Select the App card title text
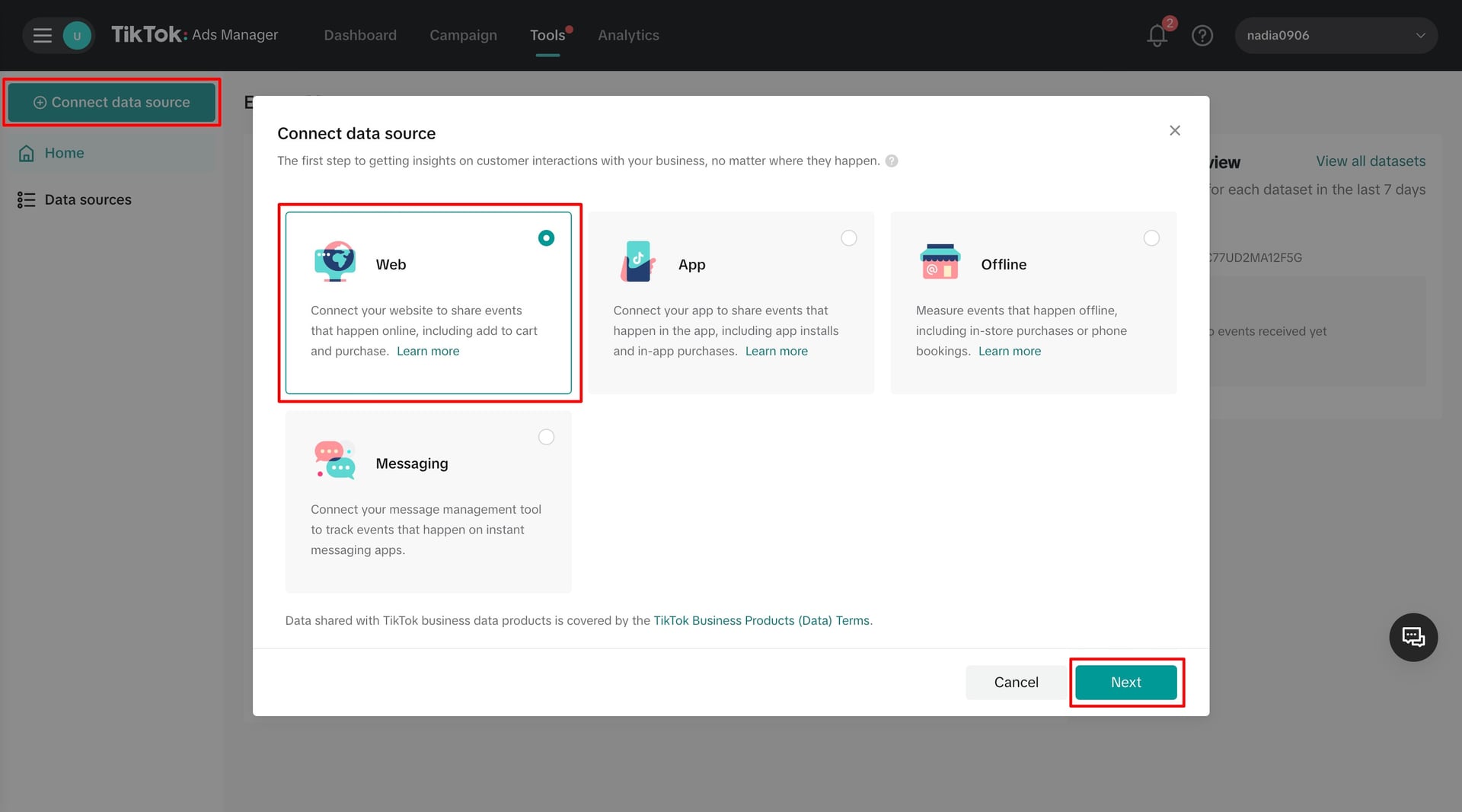This screenshot has height=812, width=1462. click(x=692, y=265)
